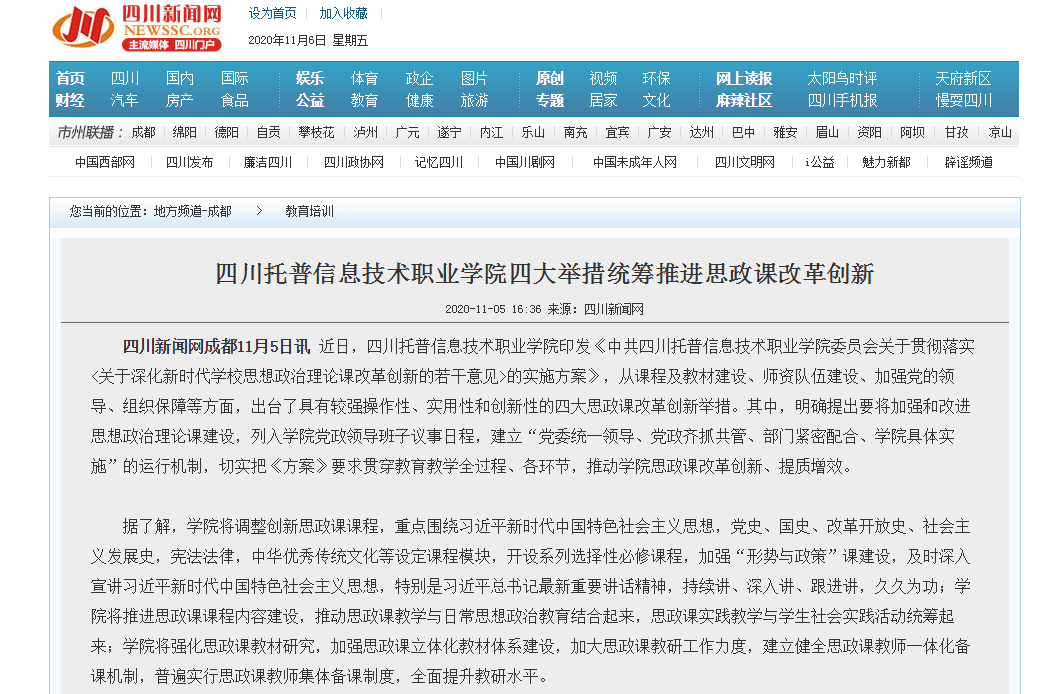
Task: Click the 中国未成年人网 link
Action: [x=634, y=162]
